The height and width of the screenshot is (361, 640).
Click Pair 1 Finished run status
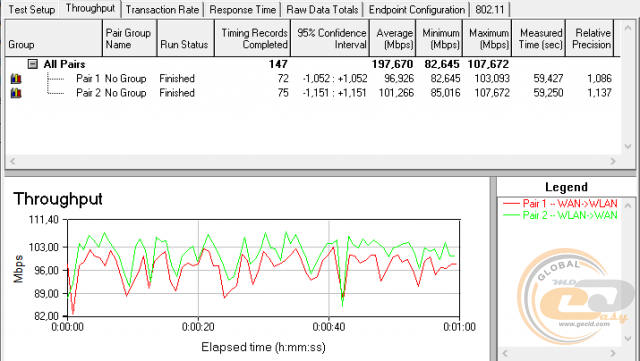177,78
